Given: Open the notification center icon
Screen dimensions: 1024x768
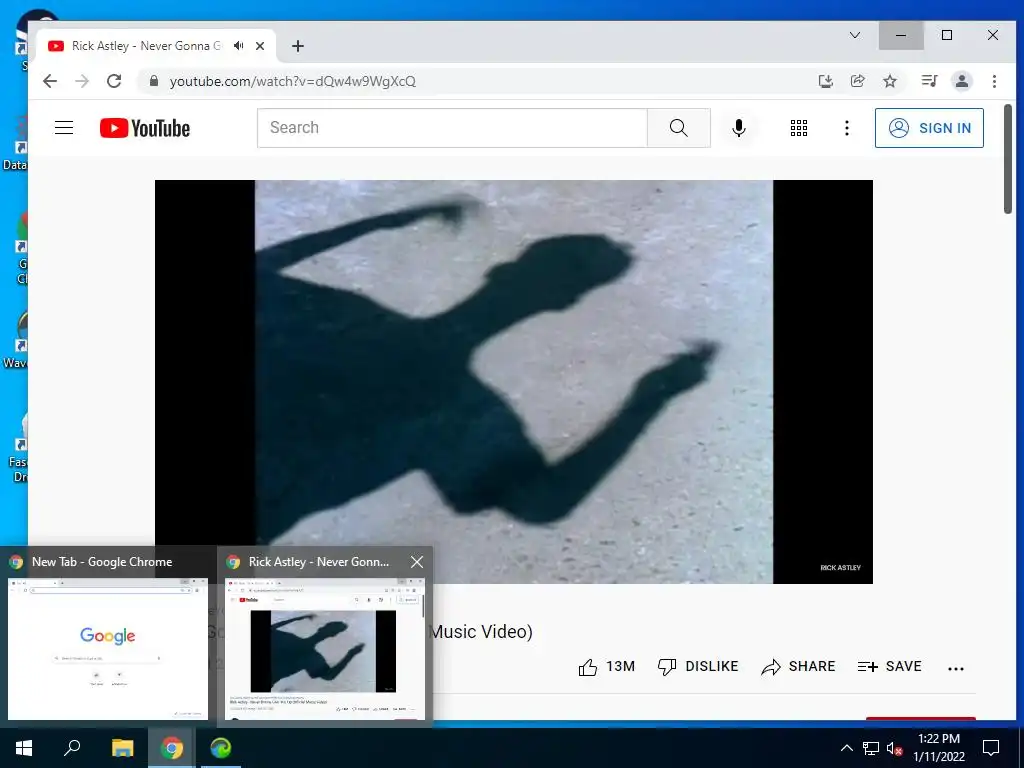Looking at the screenshot, I should (991, 748).
